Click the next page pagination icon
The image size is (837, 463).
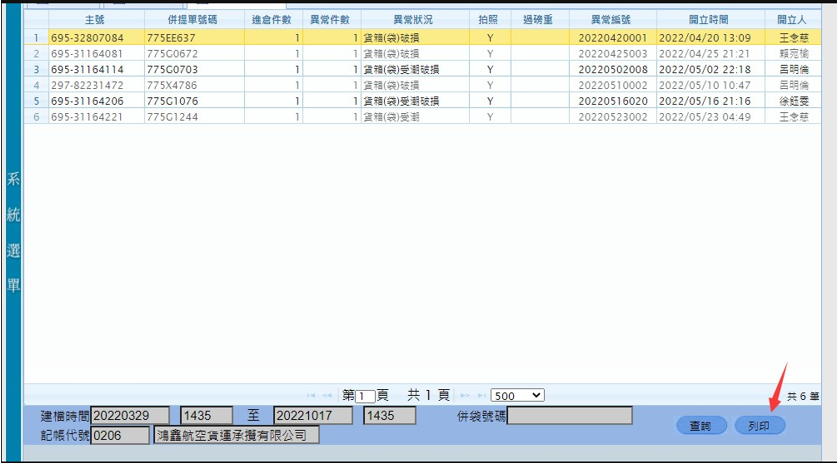tap(465, 396)
